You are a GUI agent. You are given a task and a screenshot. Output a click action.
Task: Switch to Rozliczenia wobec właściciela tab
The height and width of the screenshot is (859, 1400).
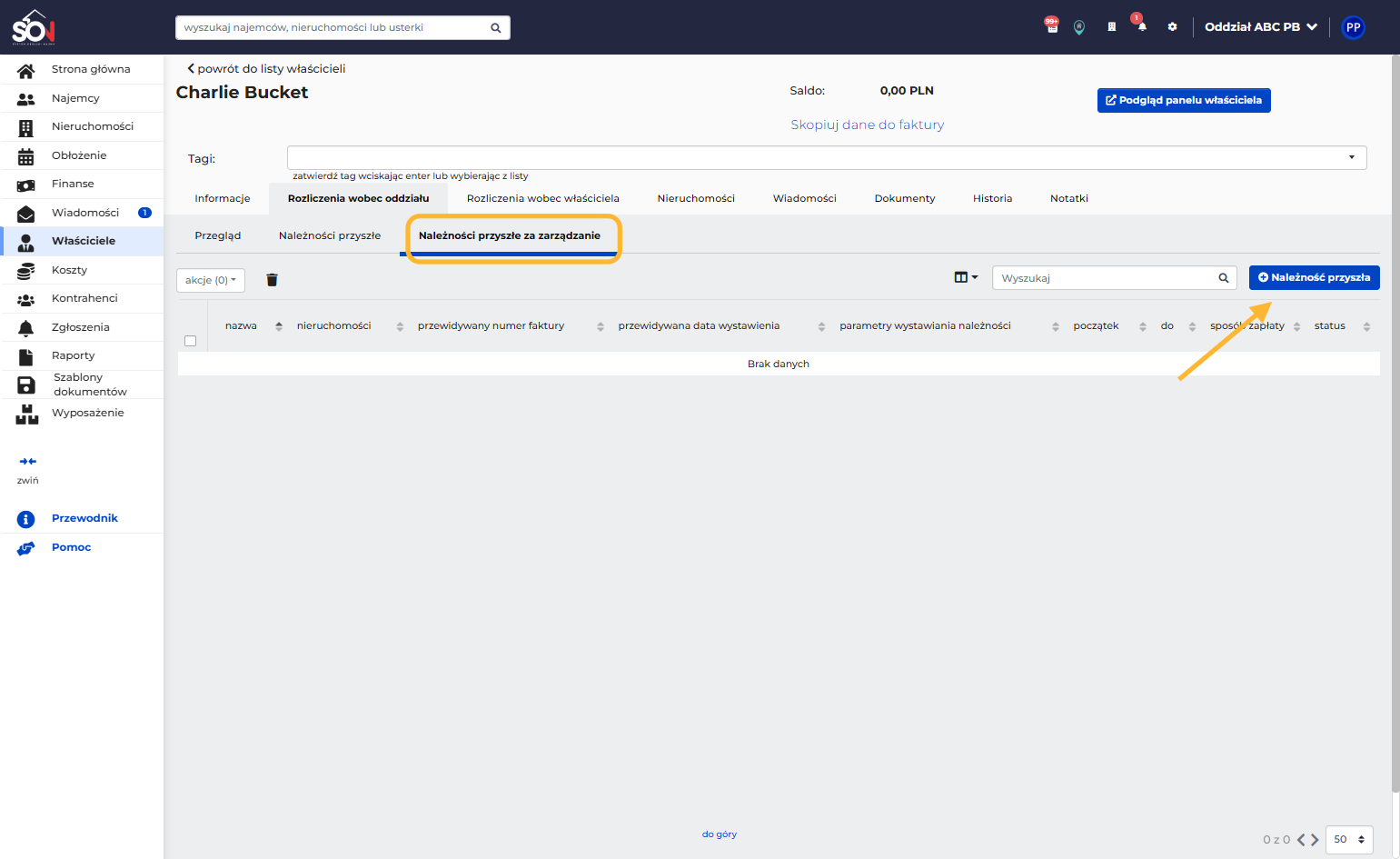[543, 198]
